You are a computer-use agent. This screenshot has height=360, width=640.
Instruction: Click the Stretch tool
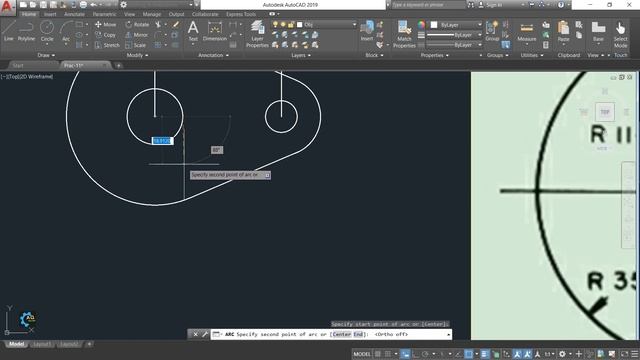pyautogui.click(x=107, y=45)
